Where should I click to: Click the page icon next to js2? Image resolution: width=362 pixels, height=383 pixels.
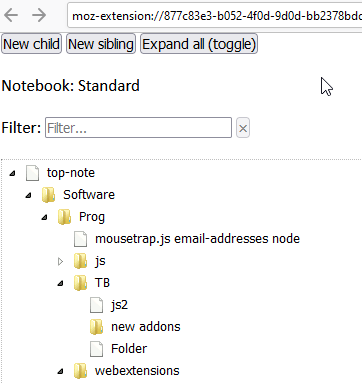tap(96, 305)
